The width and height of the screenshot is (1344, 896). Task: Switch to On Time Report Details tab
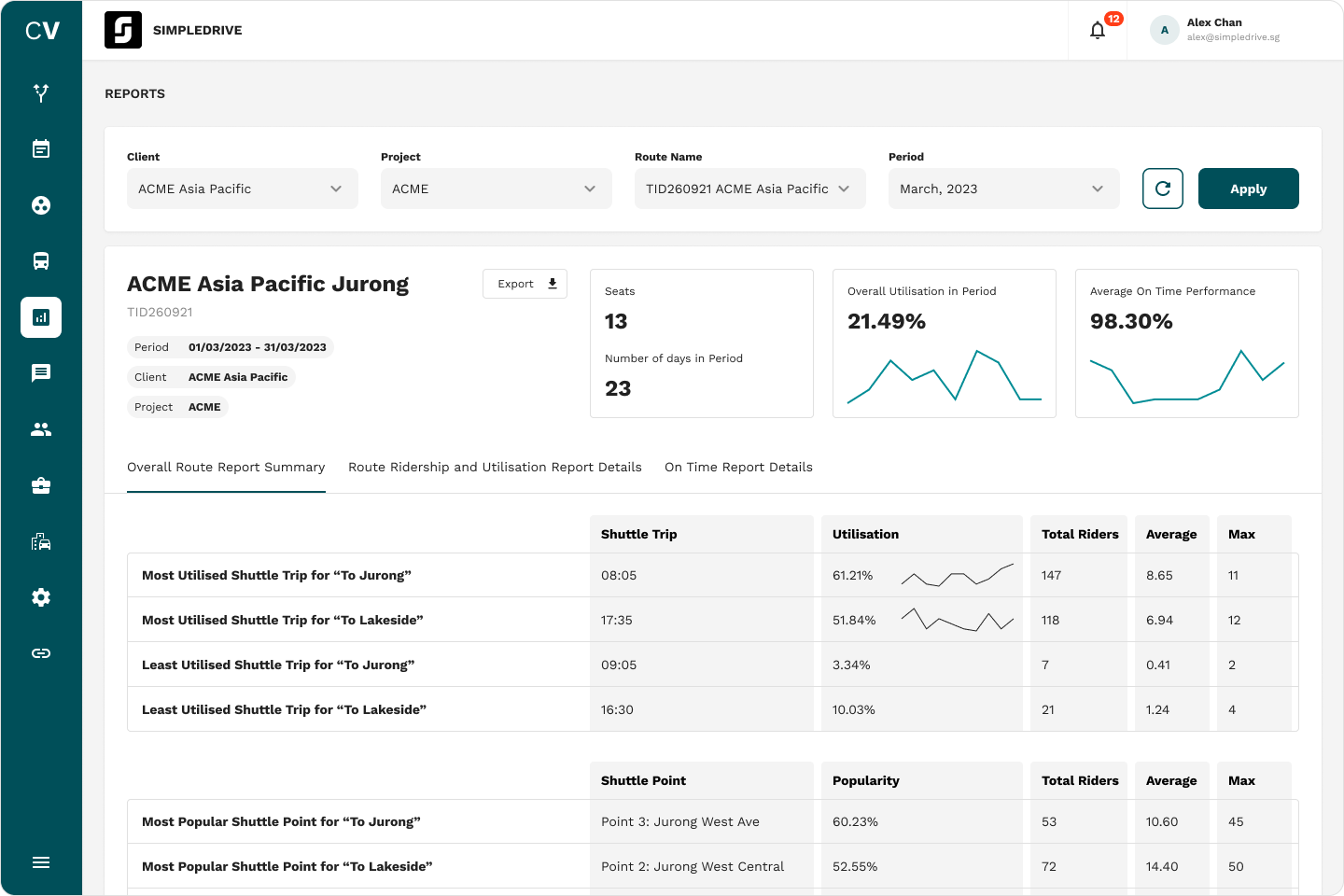pyautogui.click(x=738, y=468)
